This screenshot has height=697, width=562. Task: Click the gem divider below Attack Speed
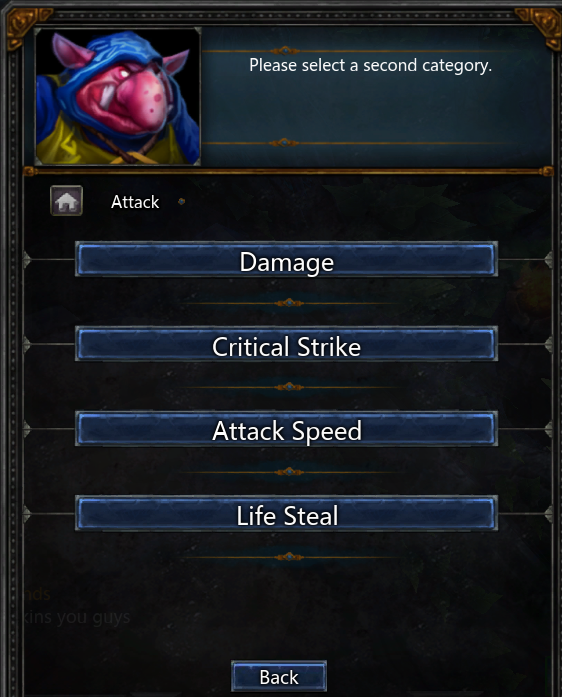pyautogui.click(x=289, y=472)
